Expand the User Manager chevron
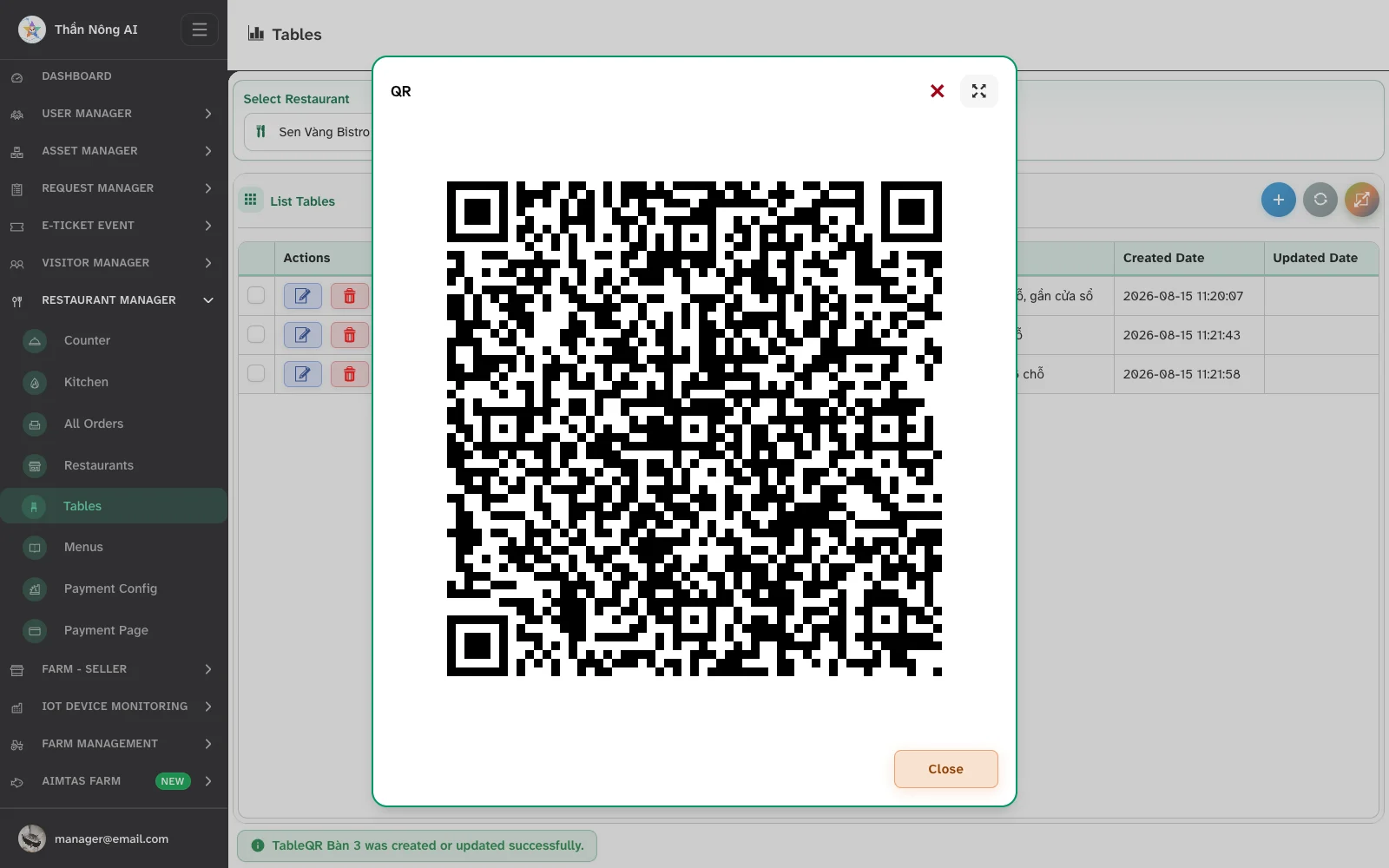This screenshot has width=1389, height=868. click(208, 114)
